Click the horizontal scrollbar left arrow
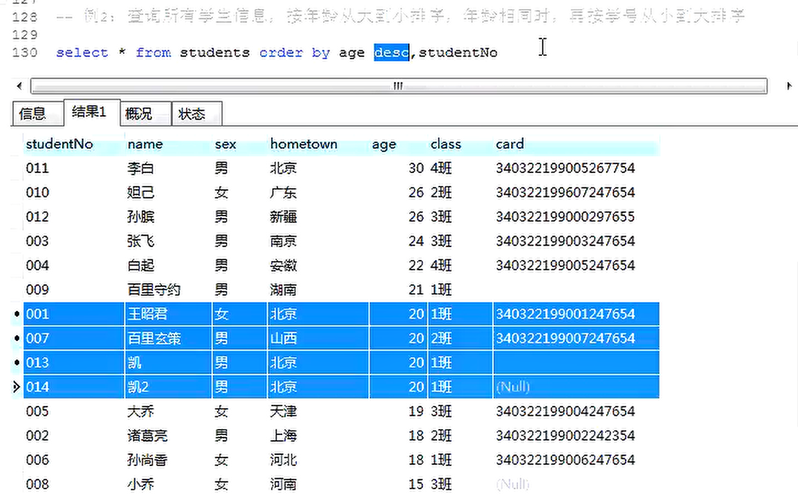798x500 pixels. pos(19,86)
